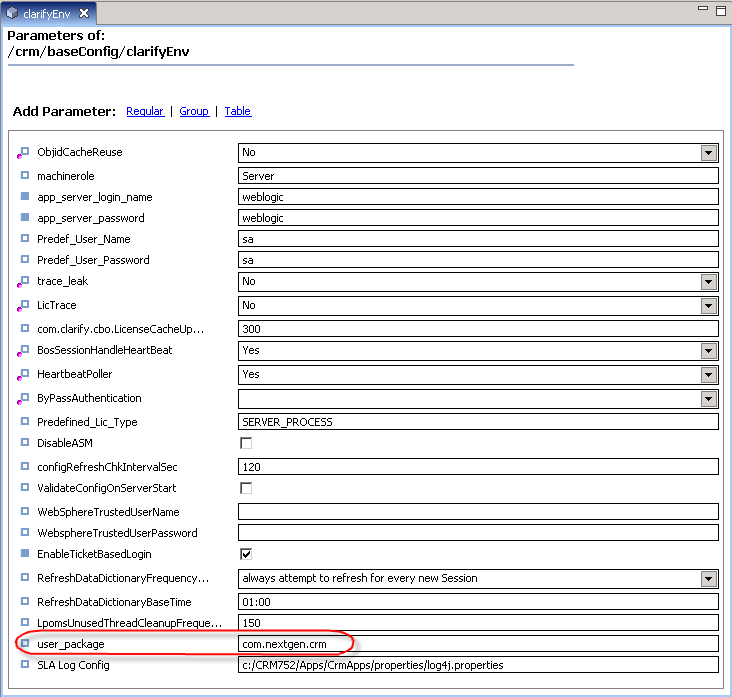Expand the ByPassAuthentication dropdown list

709,399
